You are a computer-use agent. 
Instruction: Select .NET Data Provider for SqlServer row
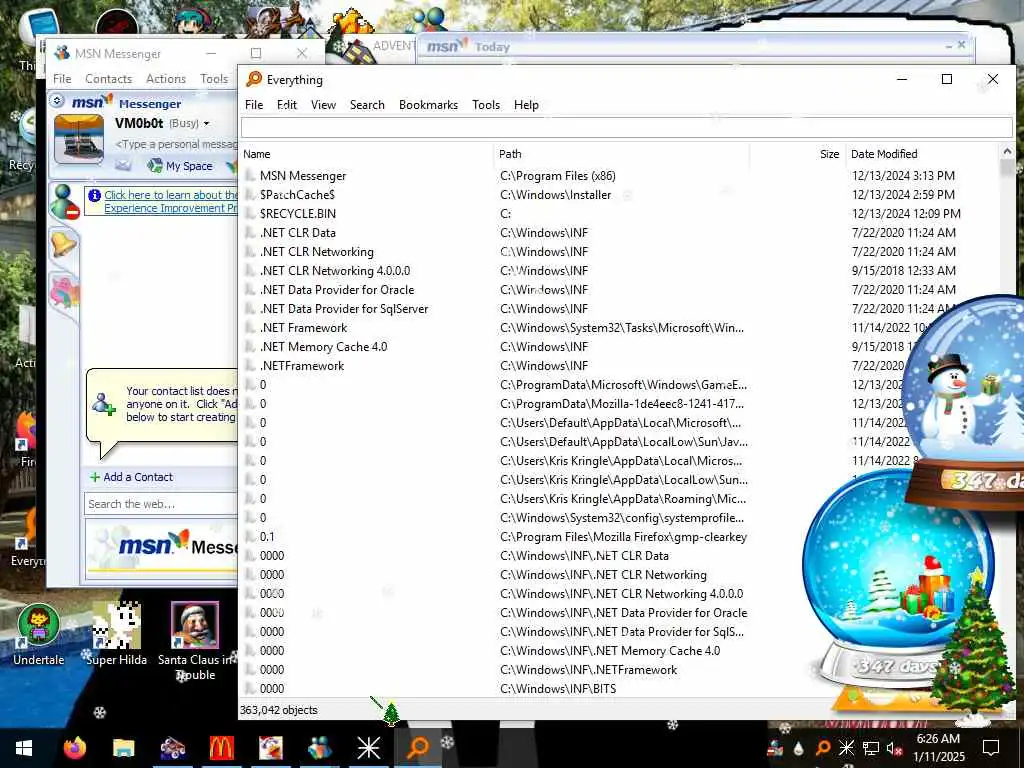[618, 308]
